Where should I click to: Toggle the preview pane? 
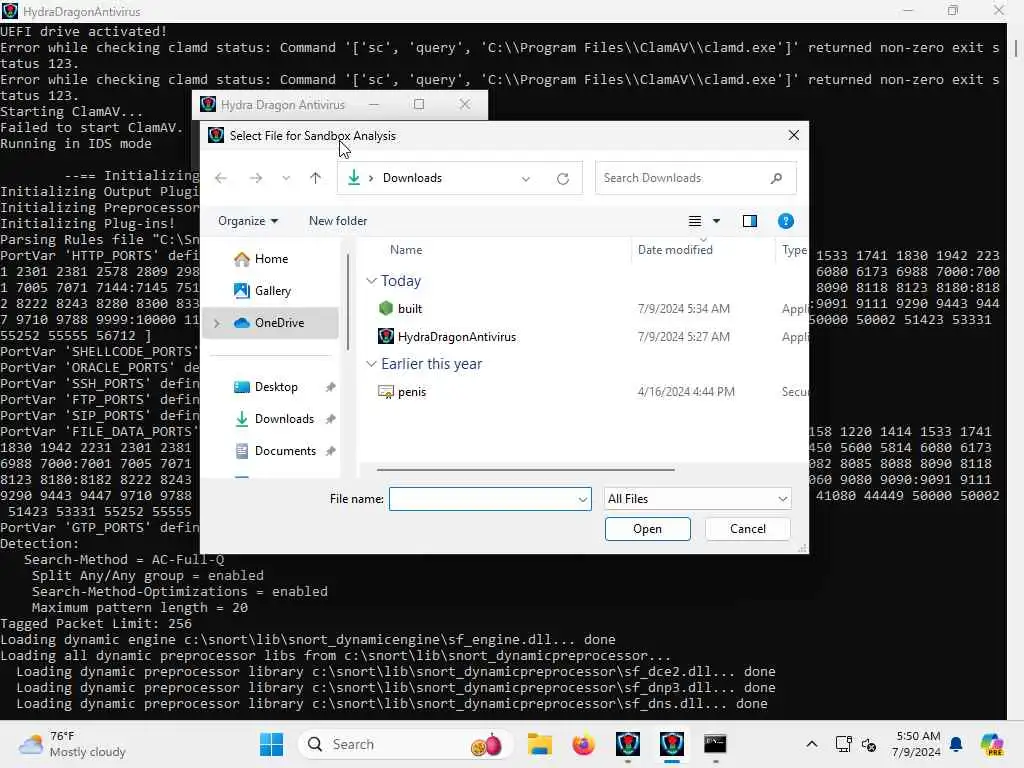[x=750, y=221]
